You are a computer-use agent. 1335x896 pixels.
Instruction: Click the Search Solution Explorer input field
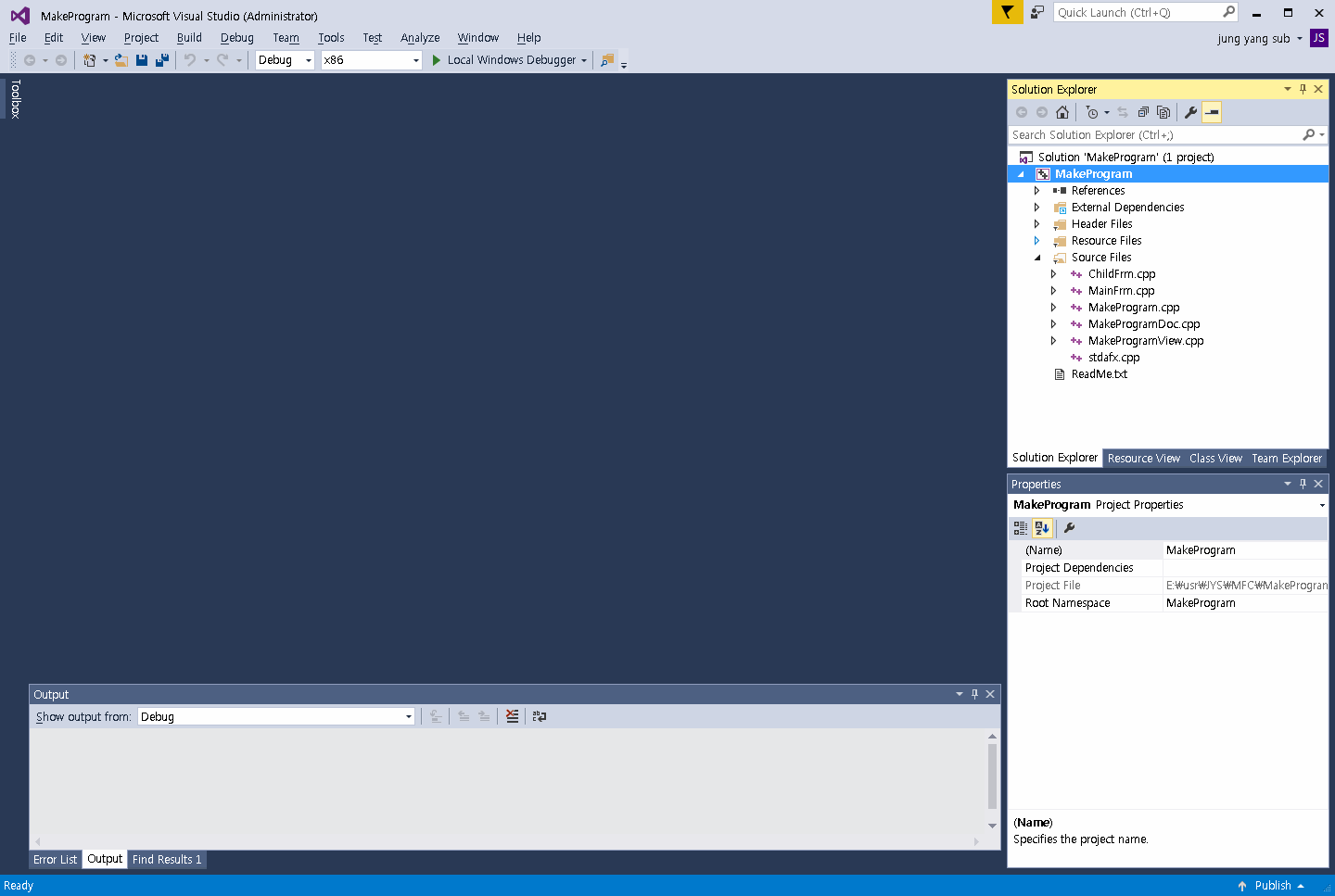tap(1155, 135)
